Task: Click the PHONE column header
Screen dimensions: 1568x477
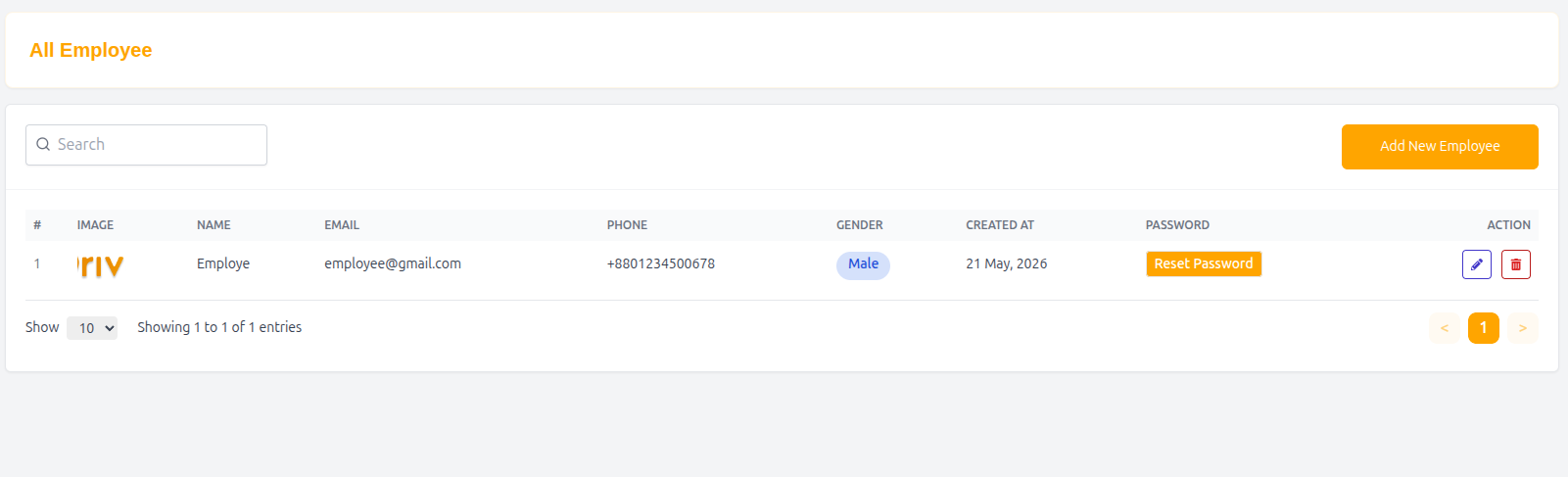Action: (x=627, y=225)
